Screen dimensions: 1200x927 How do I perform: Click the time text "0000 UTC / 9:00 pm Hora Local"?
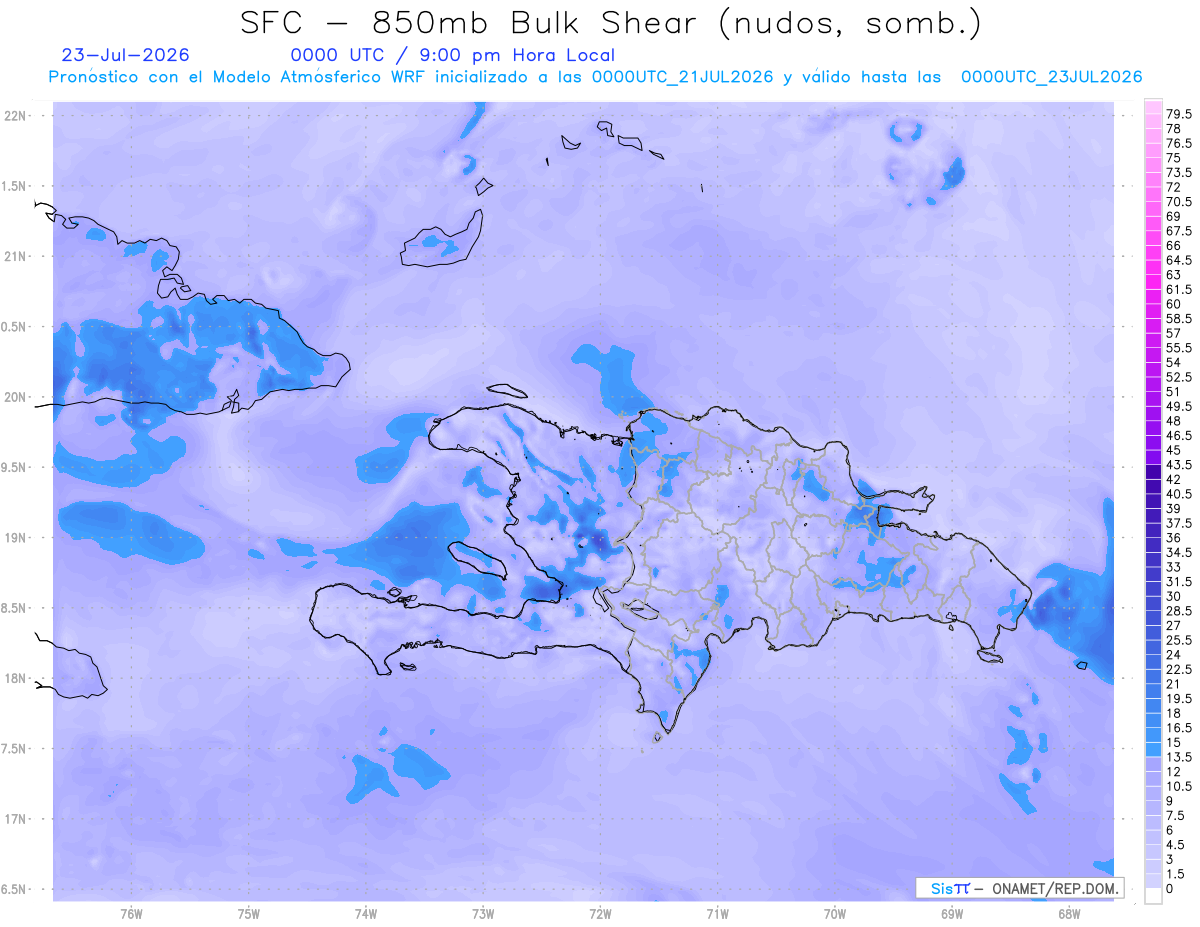pos(452,55)
